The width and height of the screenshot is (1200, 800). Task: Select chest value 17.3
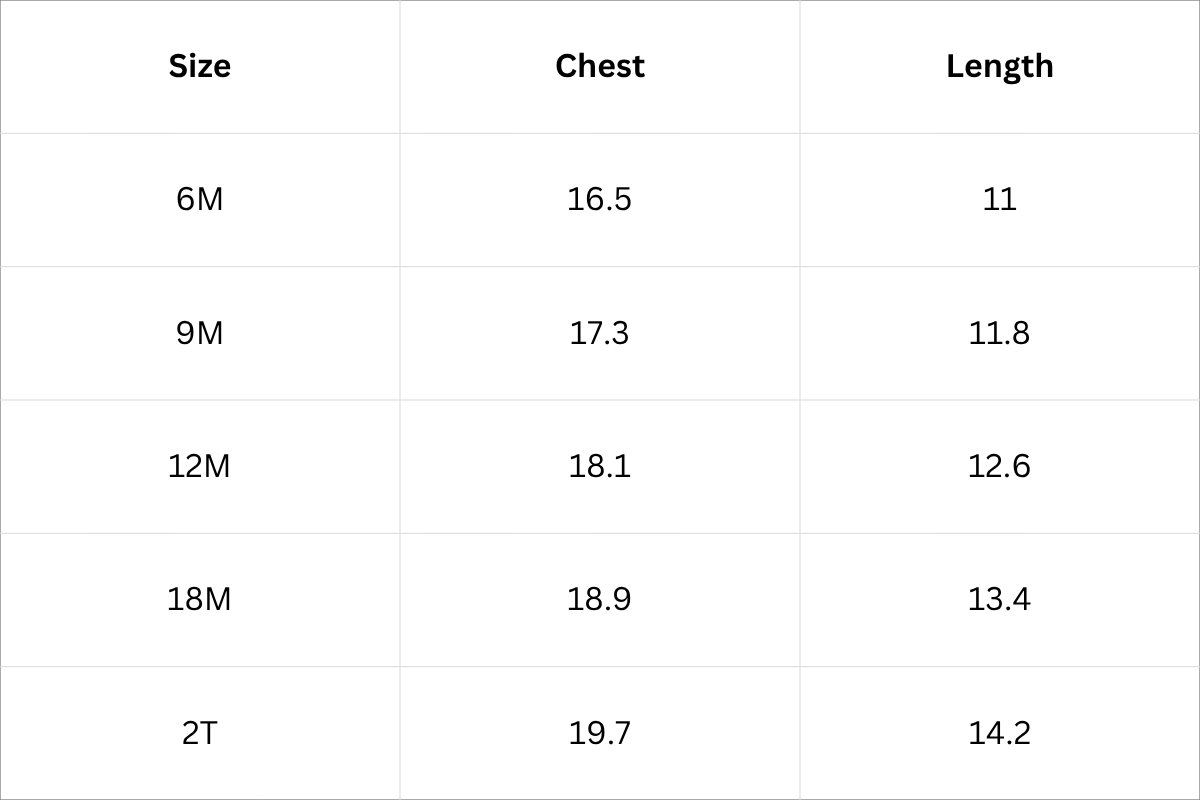tap(600, 332)
